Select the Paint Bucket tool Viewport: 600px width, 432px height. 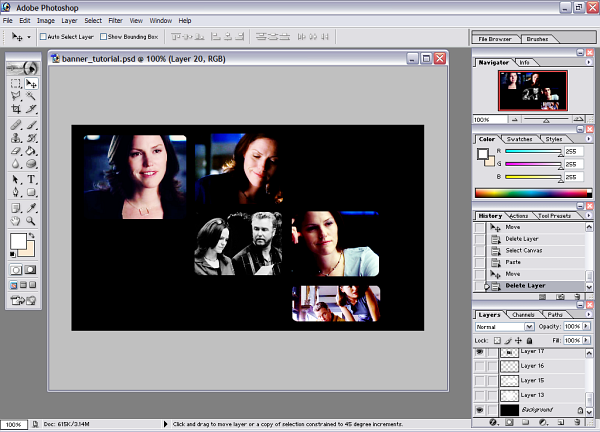click(x=31, y=151)
